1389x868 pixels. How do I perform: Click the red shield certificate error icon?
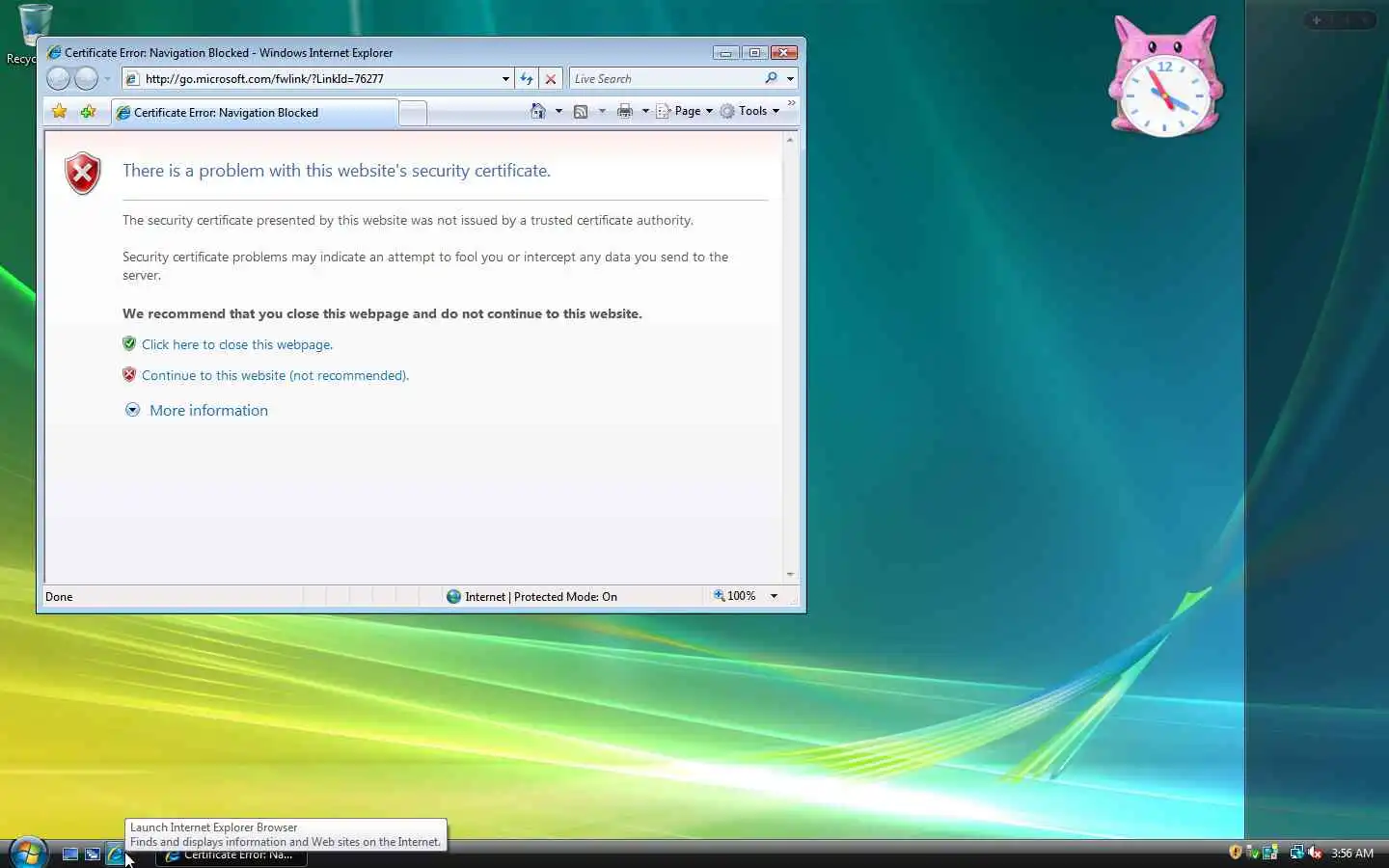[83, 174]
